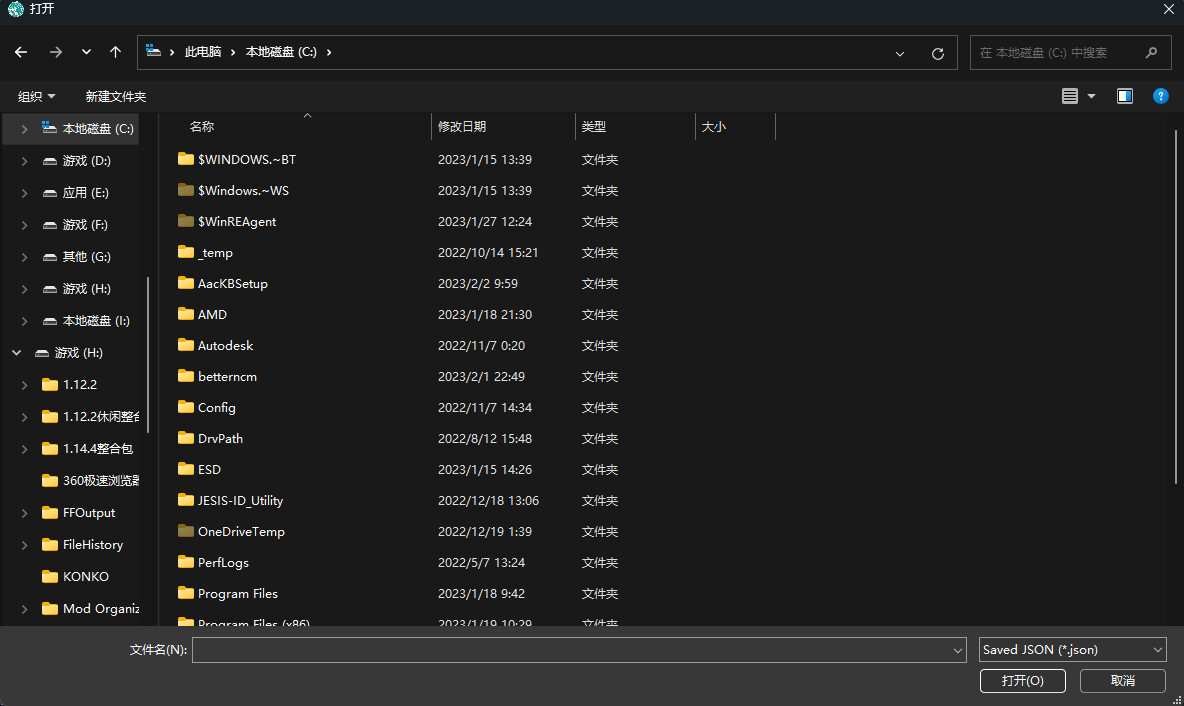
Task: Sort by the 修改日期 column header
Action: point(462,127)
